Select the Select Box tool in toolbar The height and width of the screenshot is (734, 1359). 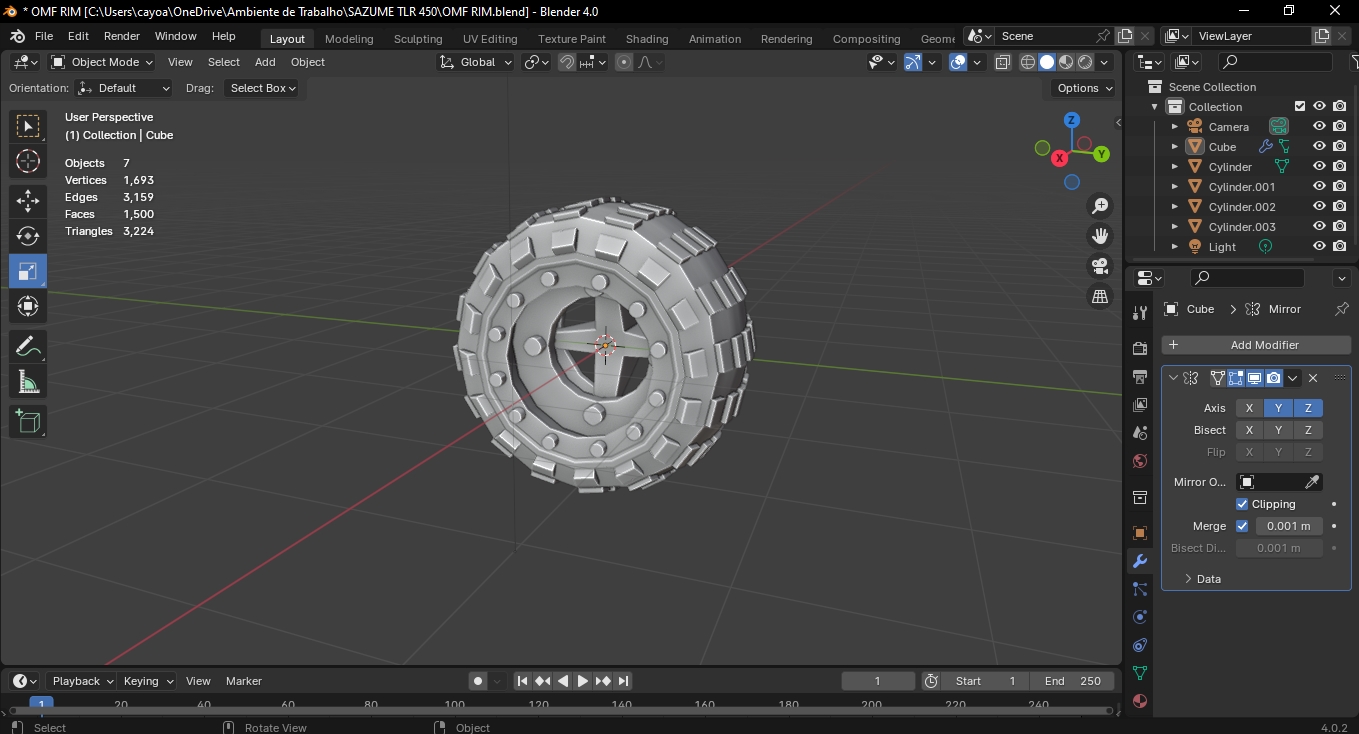pos(28,126)
